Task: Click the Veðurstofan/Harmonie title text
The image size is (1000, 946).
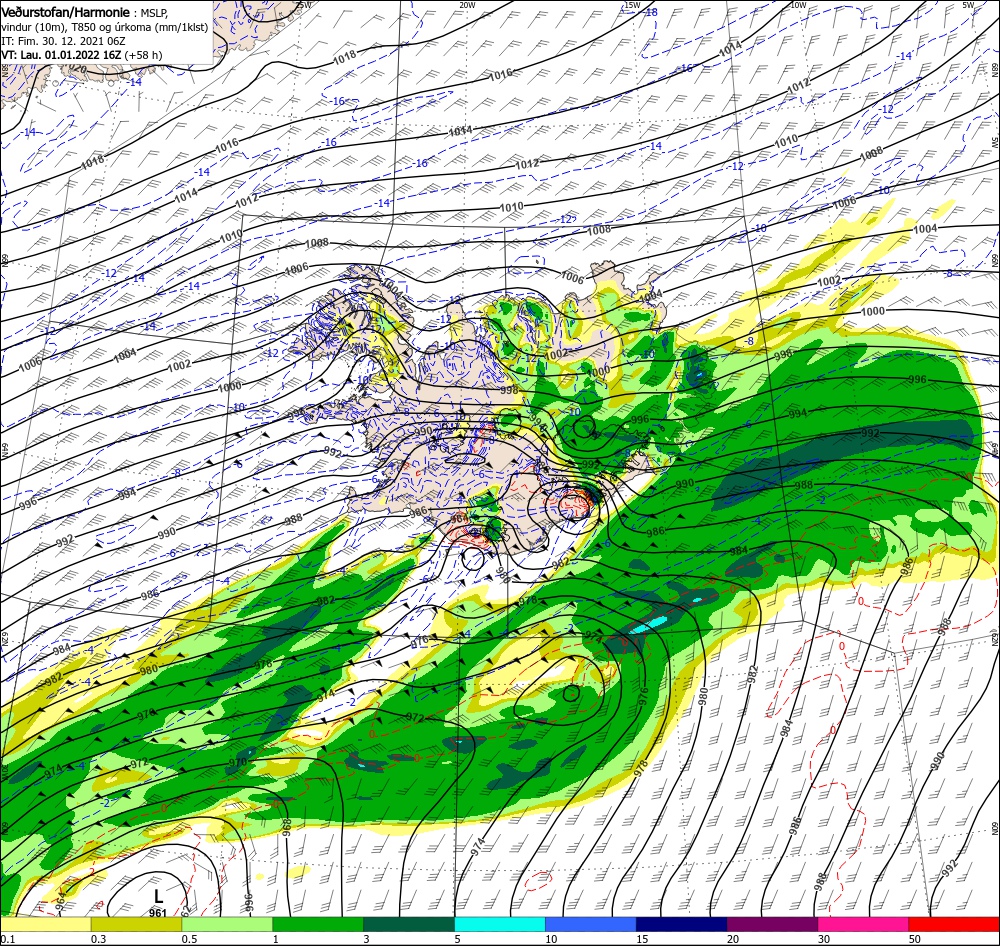Action: point(66,13)
